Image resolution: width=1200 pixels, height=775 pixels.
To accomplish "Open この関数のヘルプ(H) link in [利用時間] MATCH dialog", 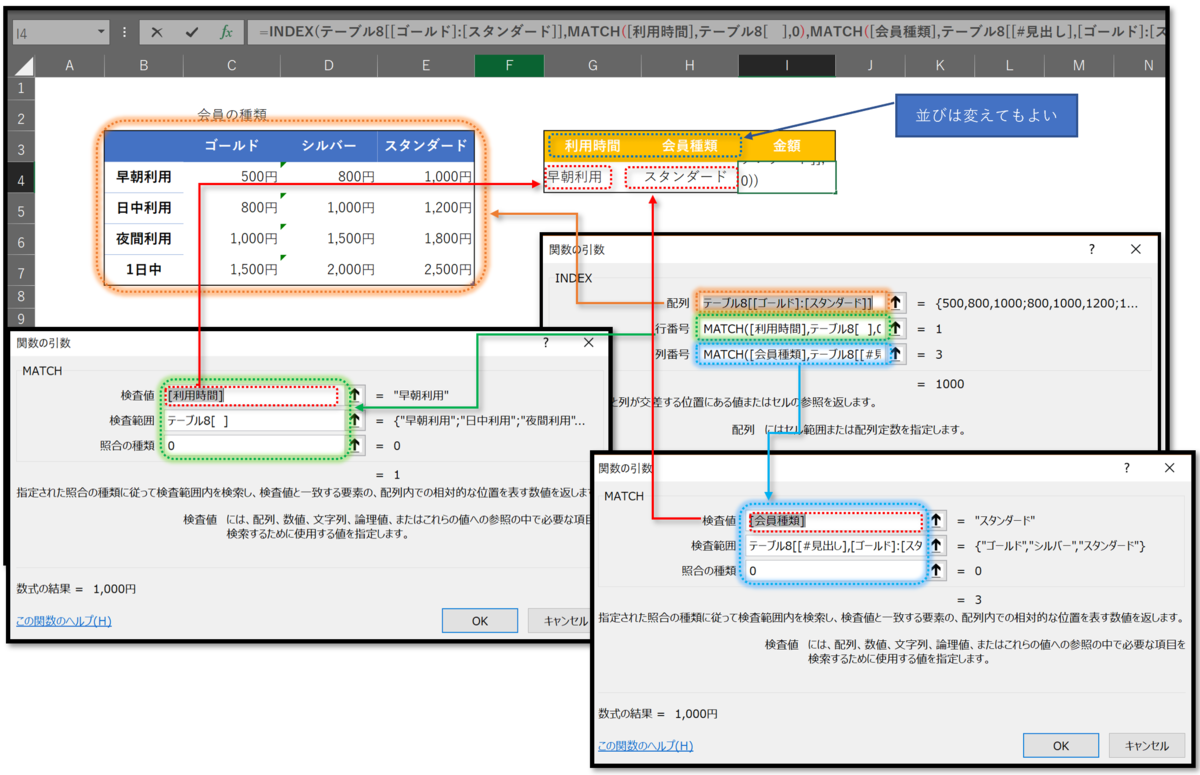I will (63, 621).
